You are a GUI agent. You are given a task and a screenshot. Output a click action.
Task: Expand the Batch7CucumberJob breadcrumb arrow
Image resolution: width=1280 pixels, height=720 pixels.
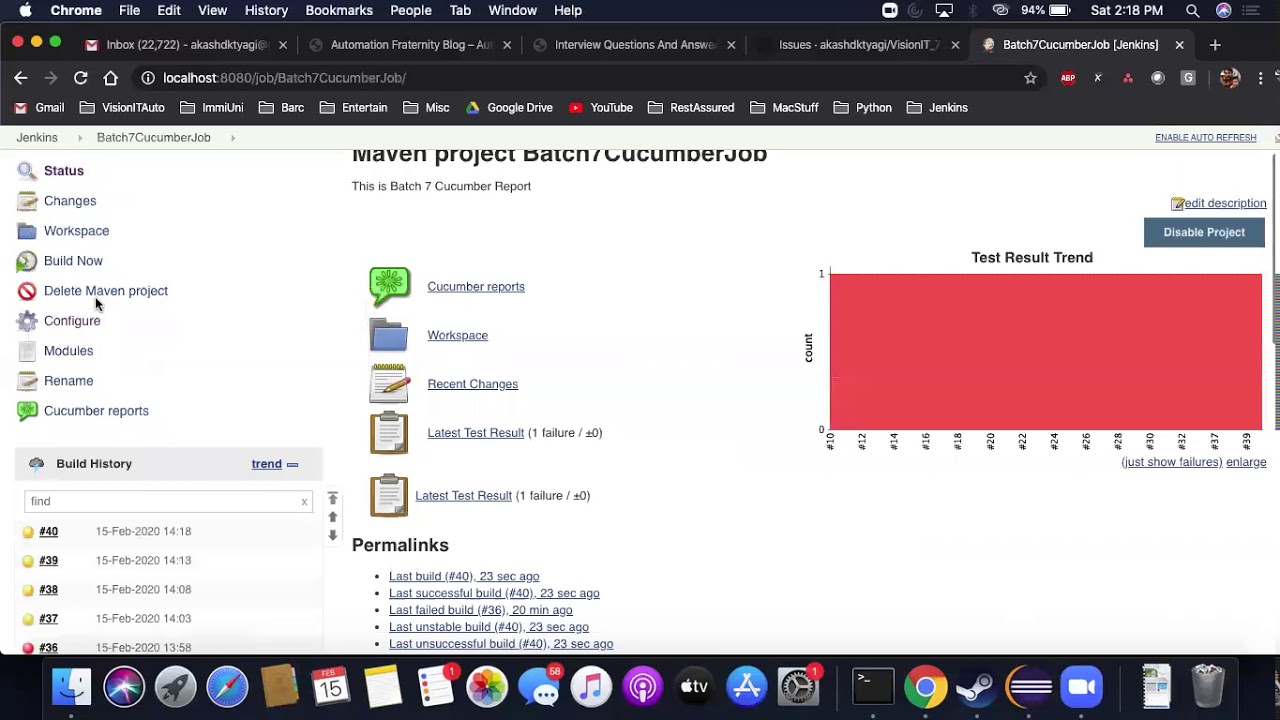point(233,138)
